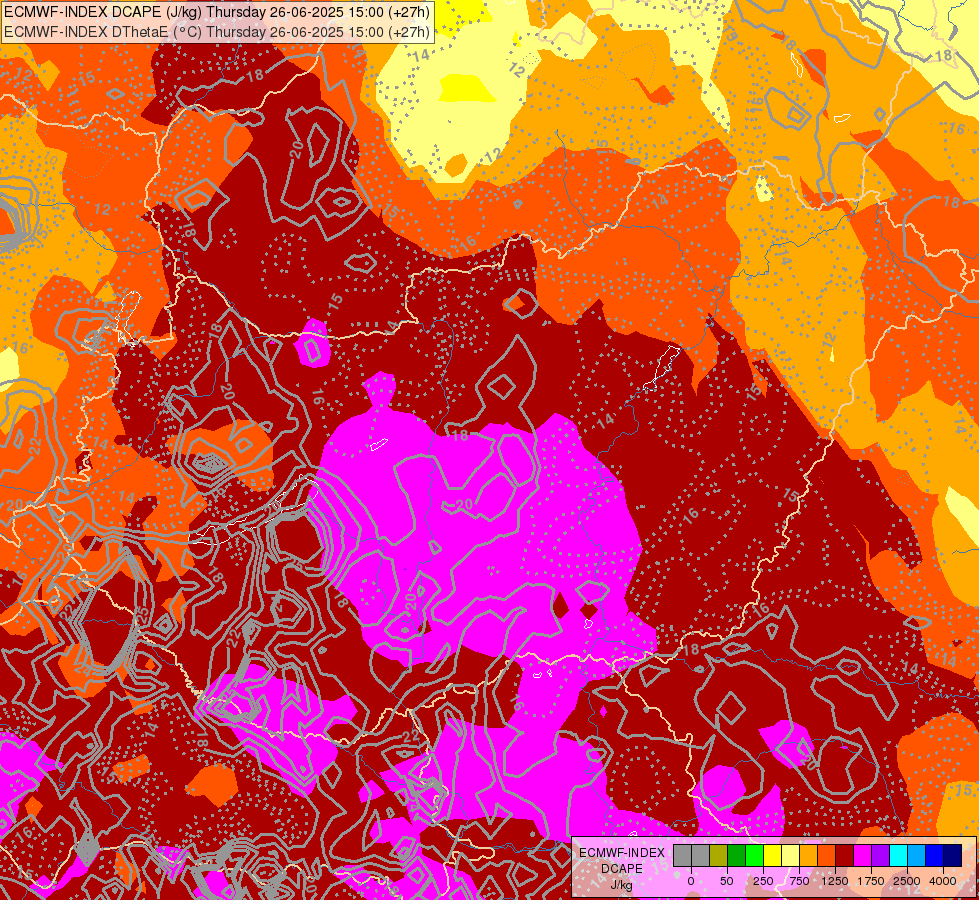Pick the dark red legend swatch
The height and width of the screenshot is (900, 979).
click(x=844, y=855)
